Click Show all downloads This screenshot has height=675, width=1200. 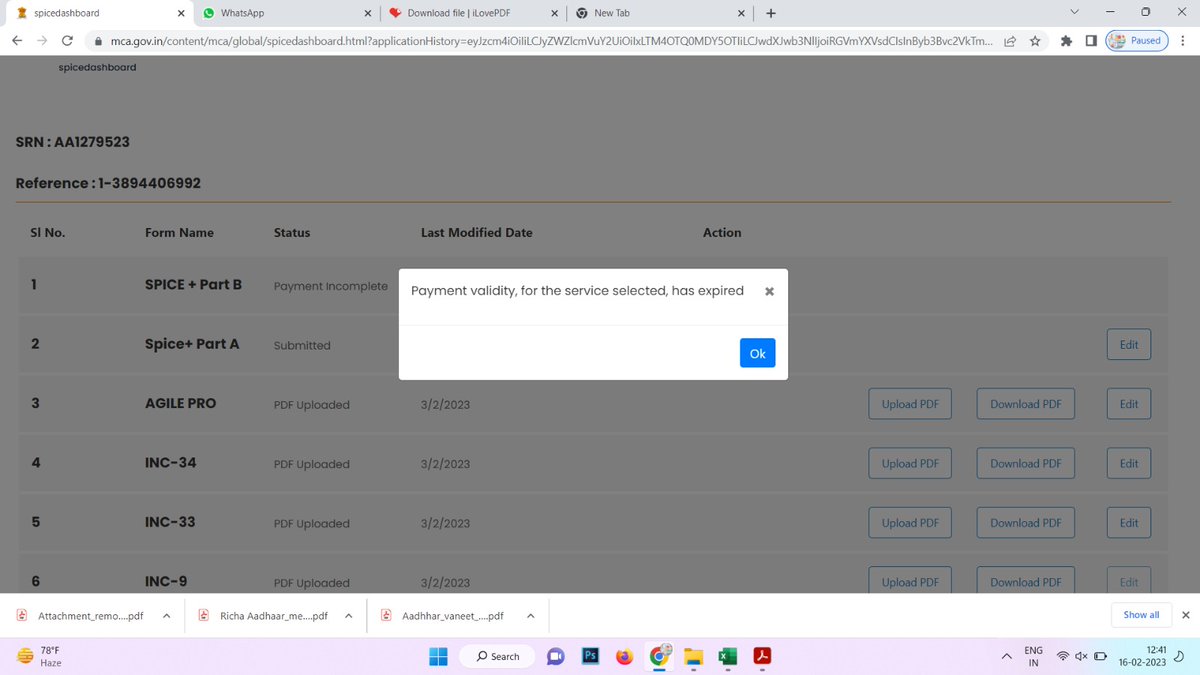(1141, 614)
